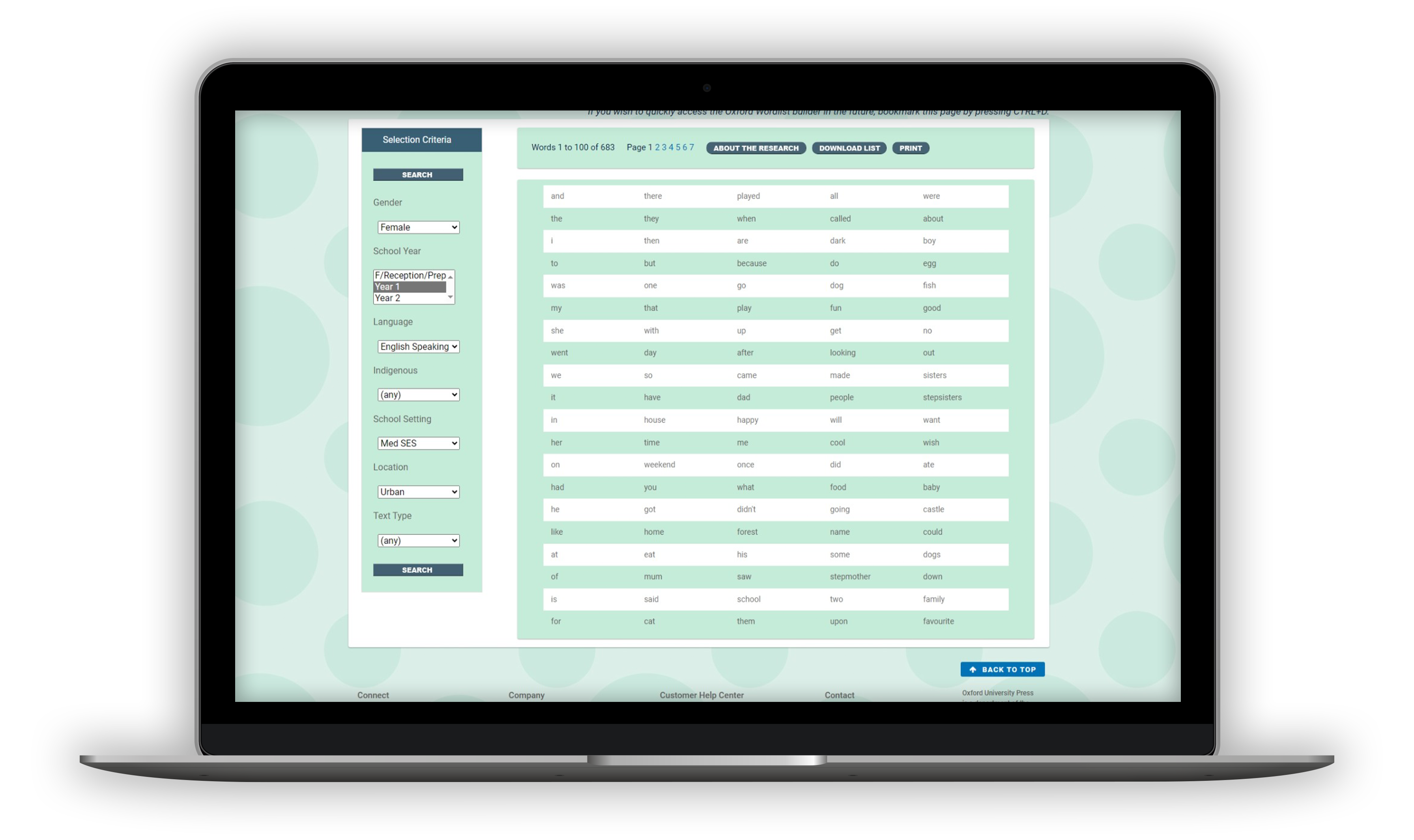Open the Language dropdown selector
1414x840 pixels.
(x=415, y=346)
